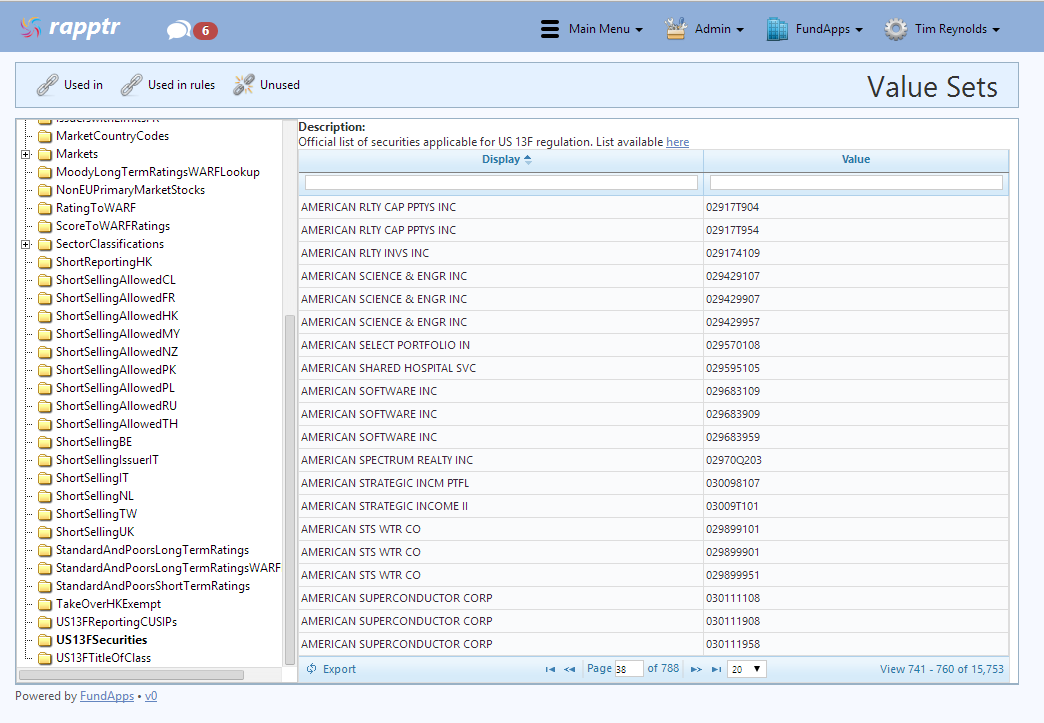The width and height of the screenshot is (1044, 723).
Task: Open the FundApps footer link
Action: pos(107,696)
